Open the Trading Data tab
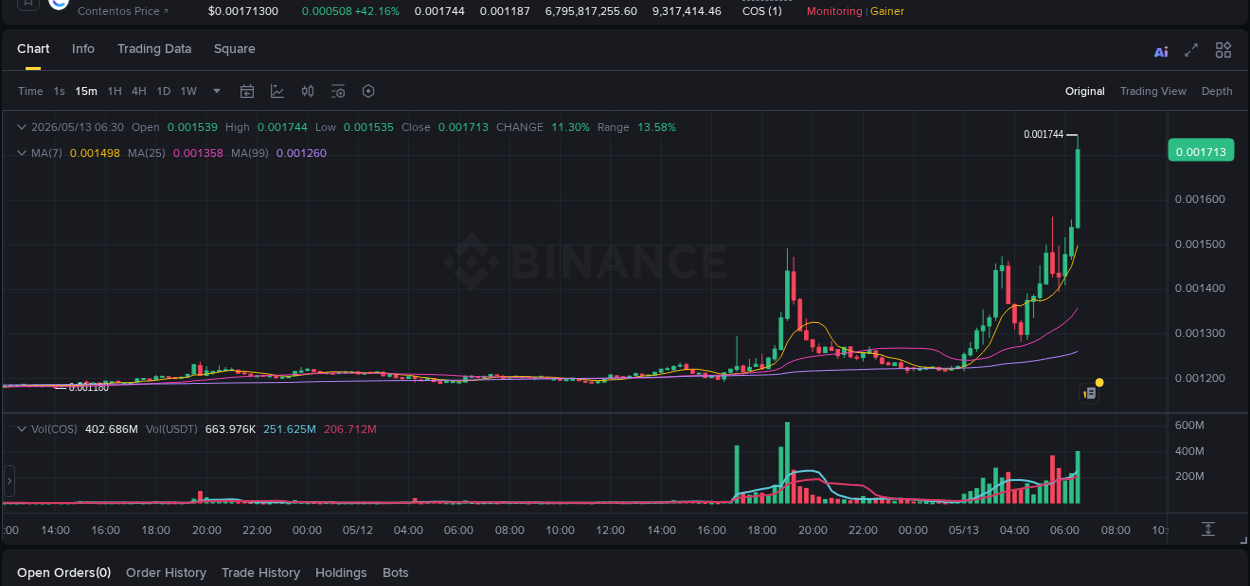The width and height of the screenshot is (1250, 586). coord(154,49)
